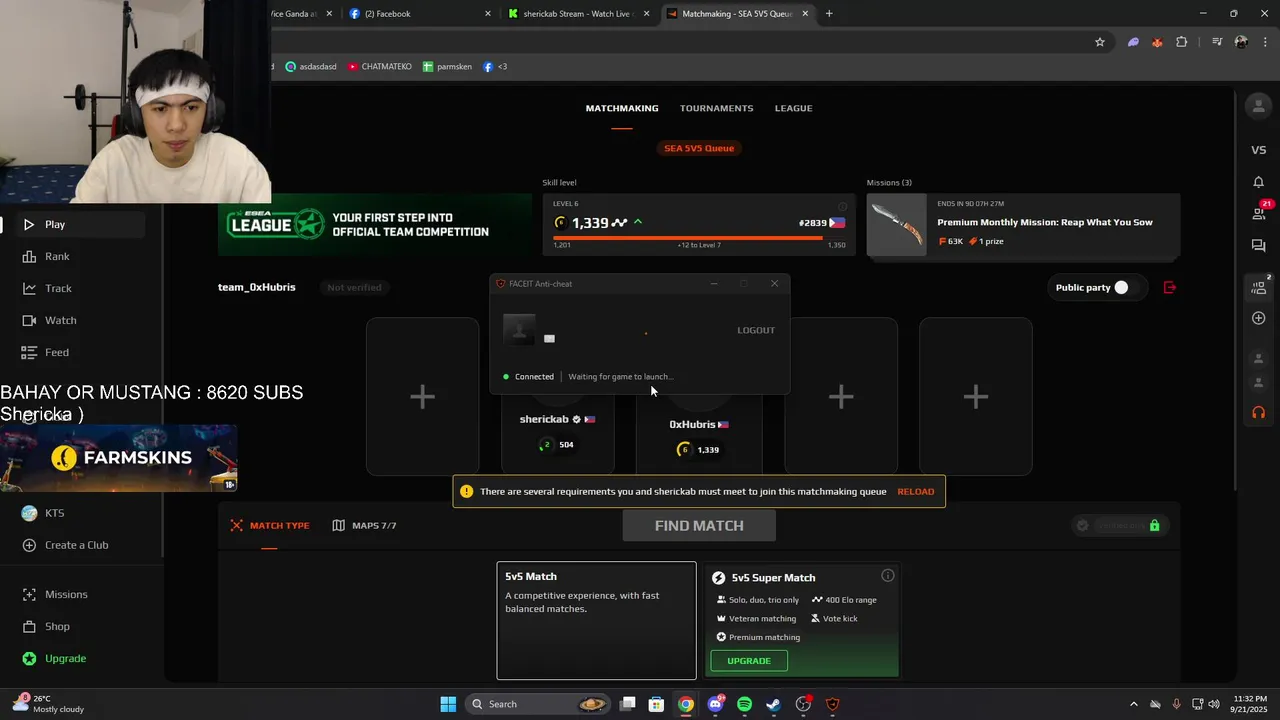The image size is (1280, 720).
Task: Open the skill level info icon
Action: pyautogui.click(x=842, y=206)
